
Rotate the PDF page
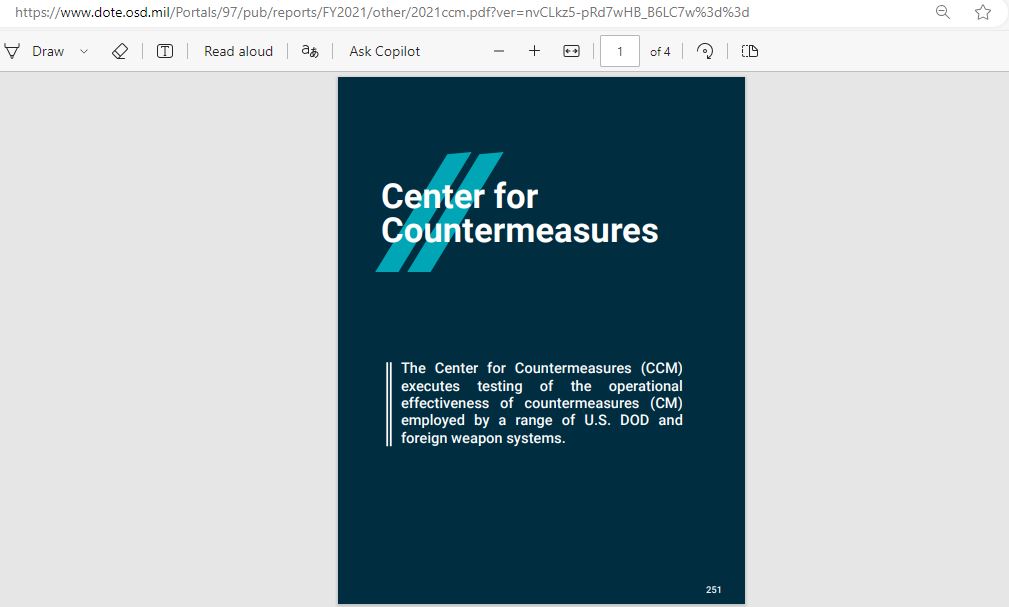pyautogui.click(x=705, y=51)
